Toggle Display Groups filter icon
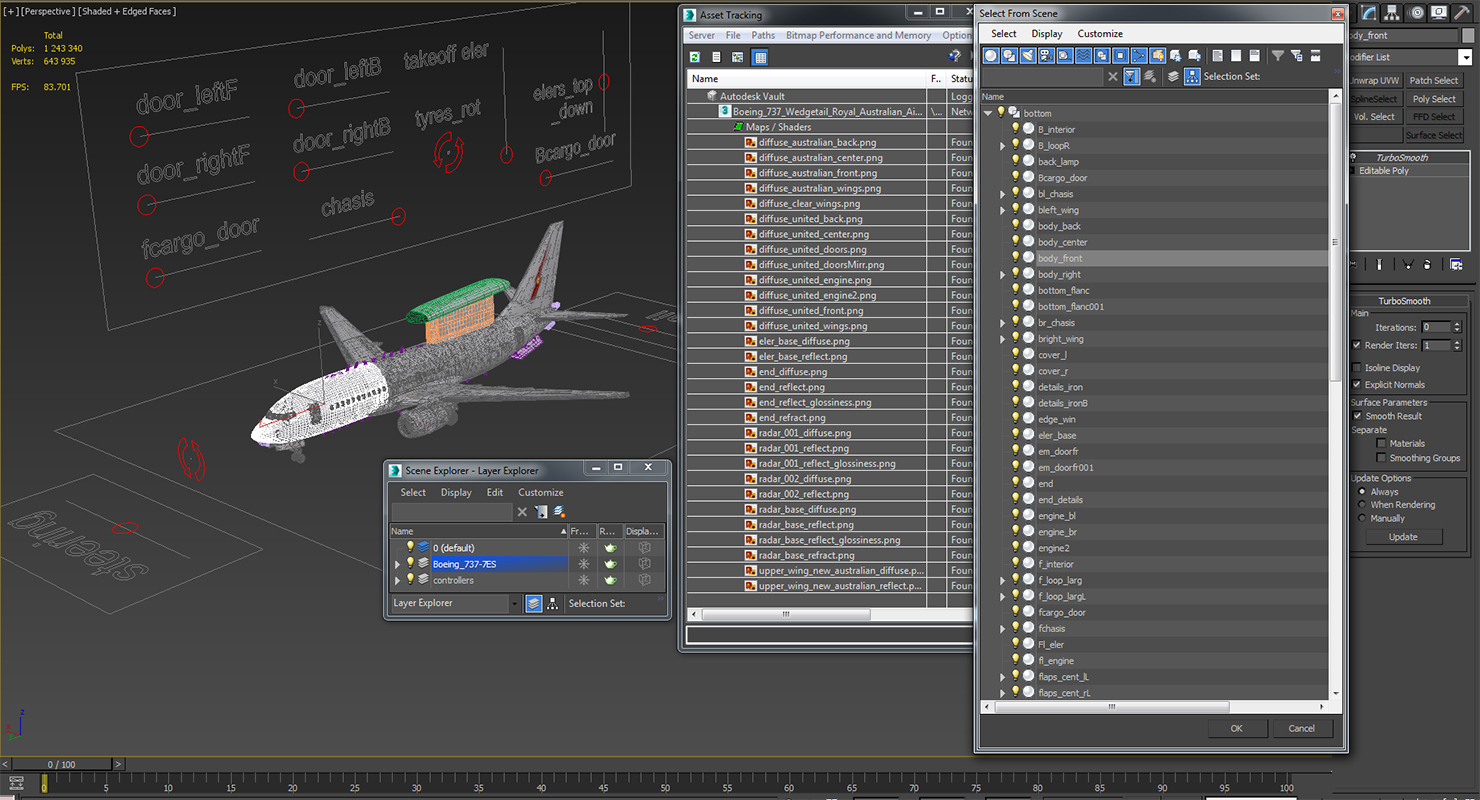 tap(1102, 56)
